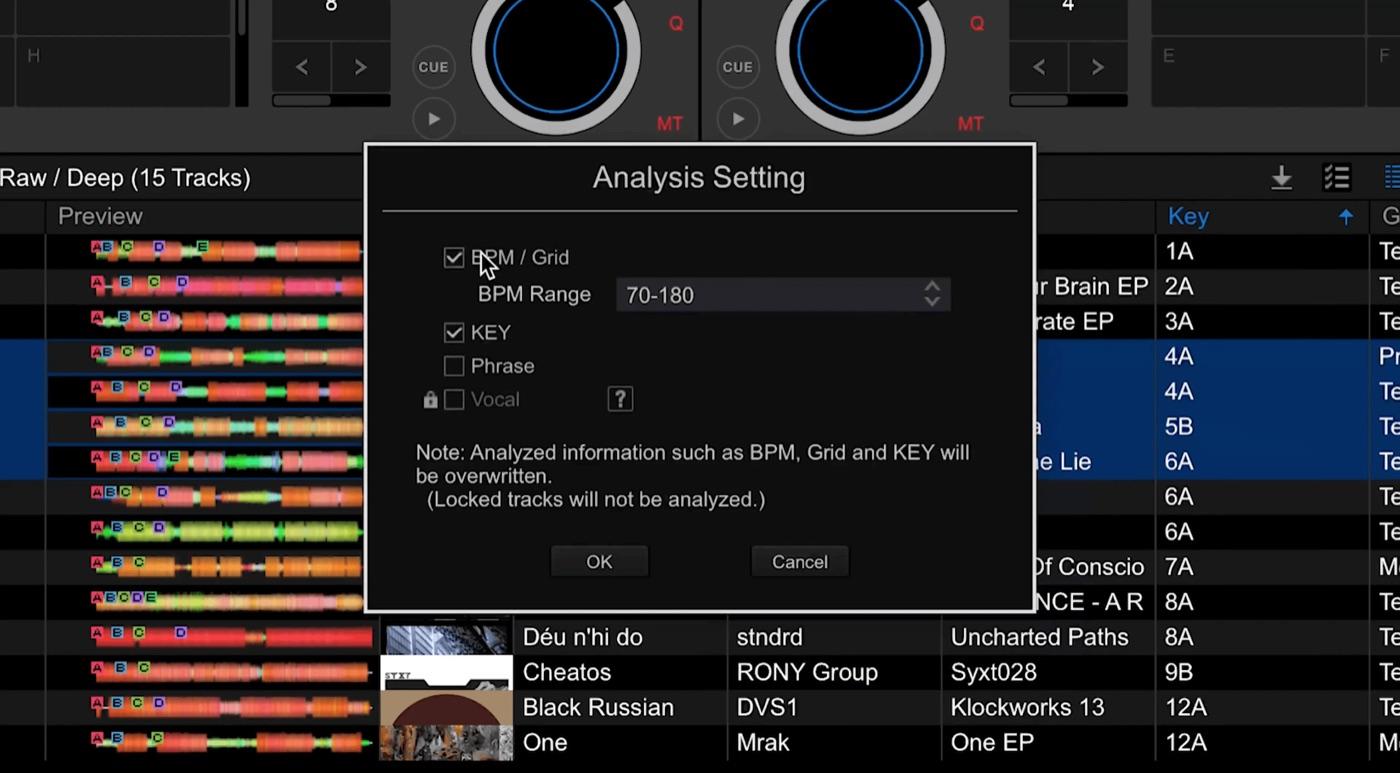
Task: Open the Vocal help question mark
Action: click(x=620, y=399)
